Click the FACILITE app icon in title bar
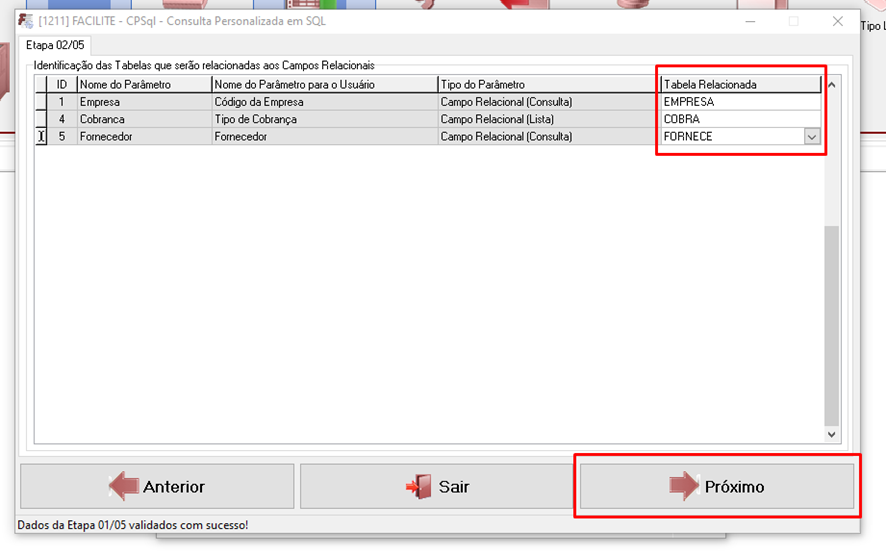 tap(25, 21)
